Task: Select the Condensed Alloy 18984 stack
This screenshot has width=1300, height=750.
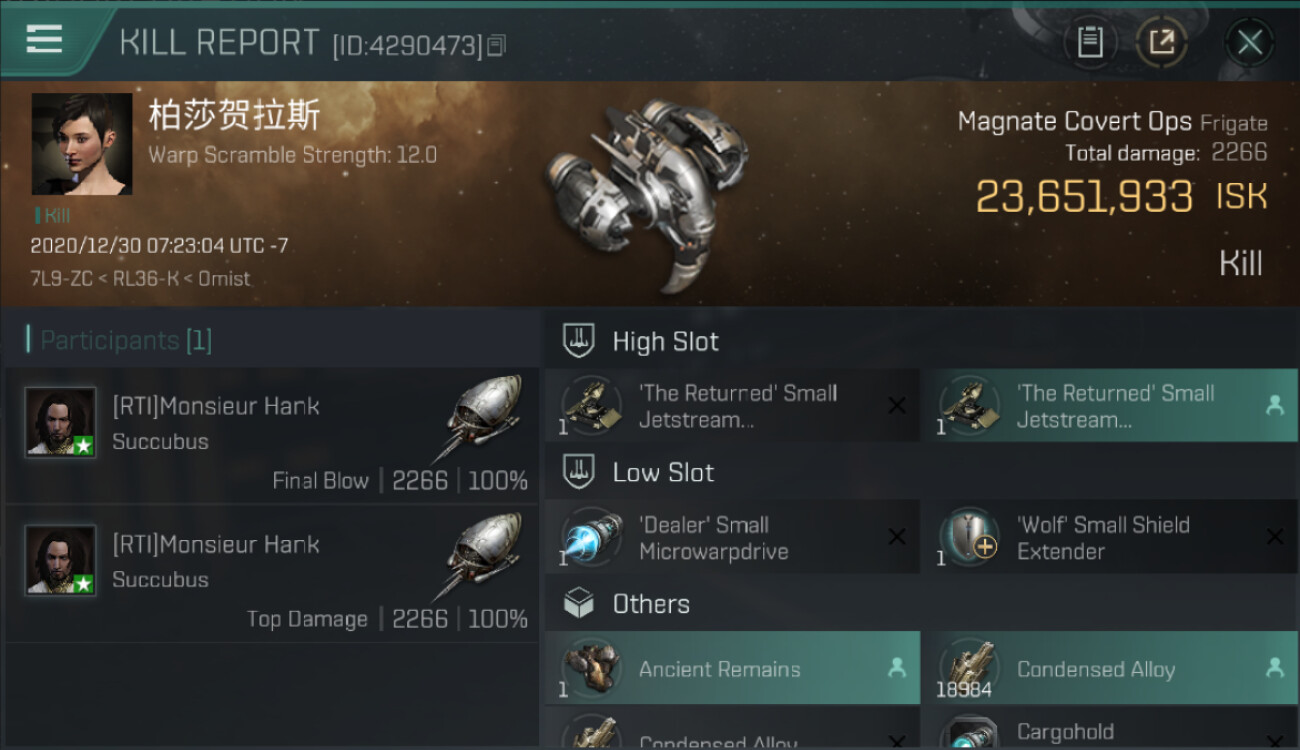Action: [x=1110, y=669]
